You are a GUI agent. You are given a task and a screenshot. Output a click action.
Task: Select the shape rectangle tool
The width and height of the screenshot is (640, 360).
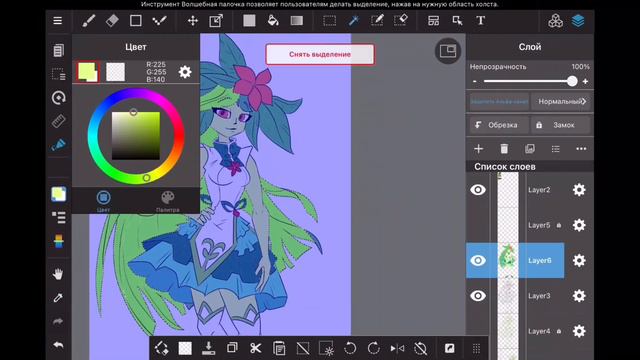pos(136,21)
